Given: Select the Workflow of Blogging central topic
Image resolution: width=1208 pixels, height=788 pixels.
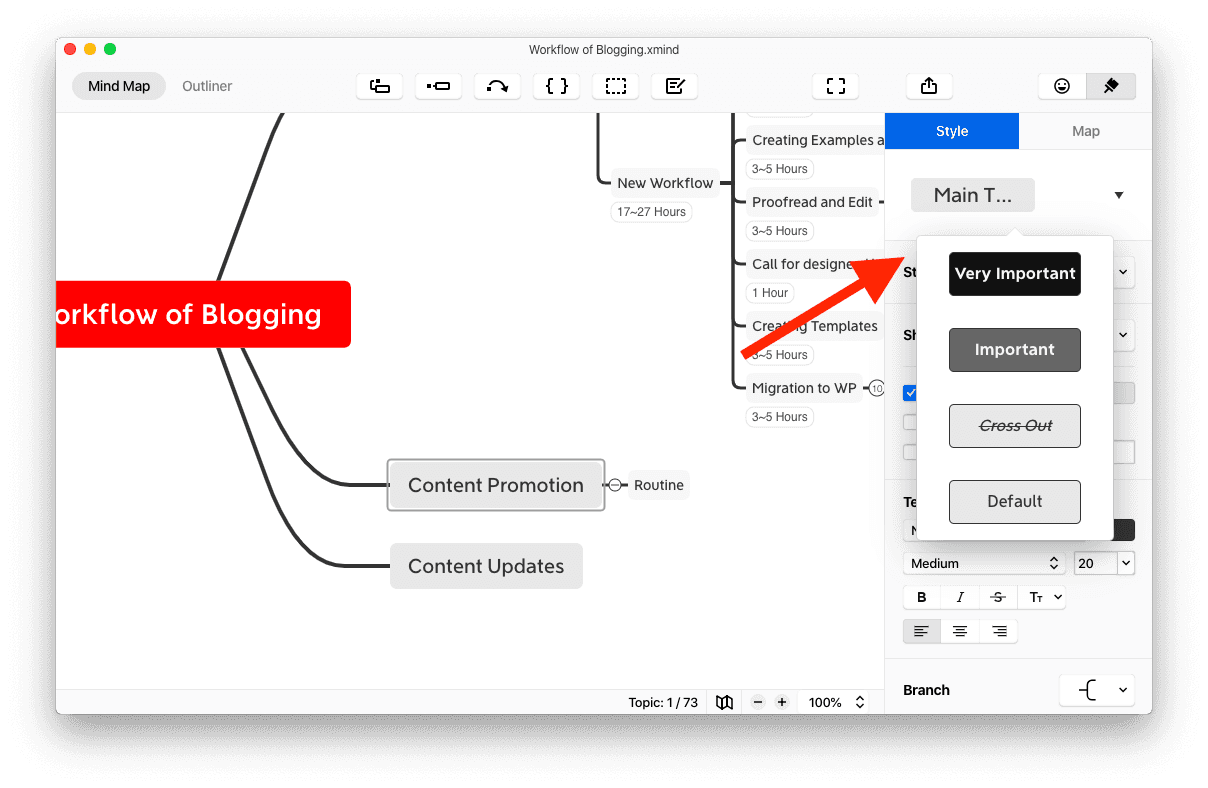Looking at the screenshot, I should pos(203,314).
